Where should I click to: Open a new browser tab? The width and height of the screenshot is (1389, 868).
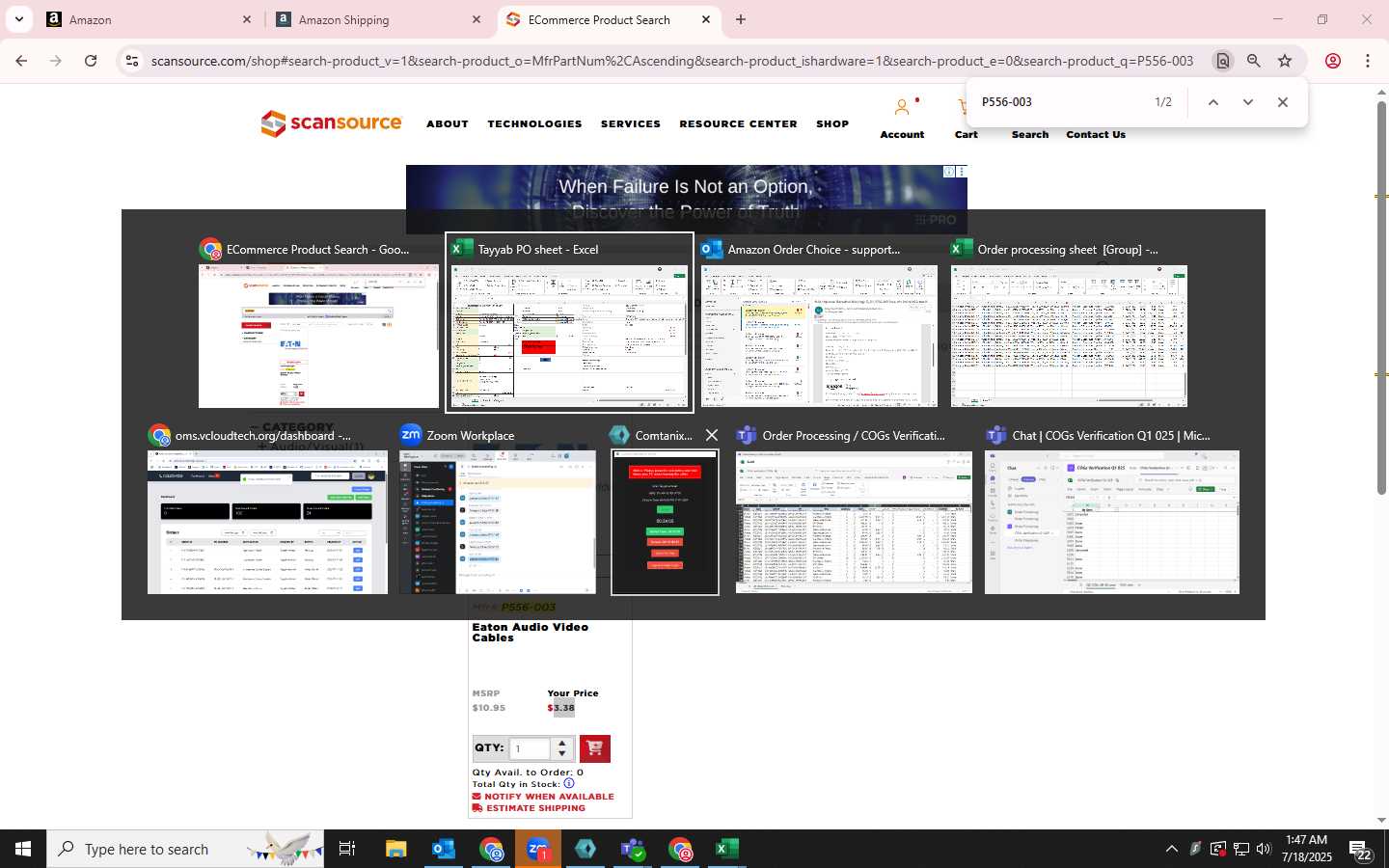(741, 19)
